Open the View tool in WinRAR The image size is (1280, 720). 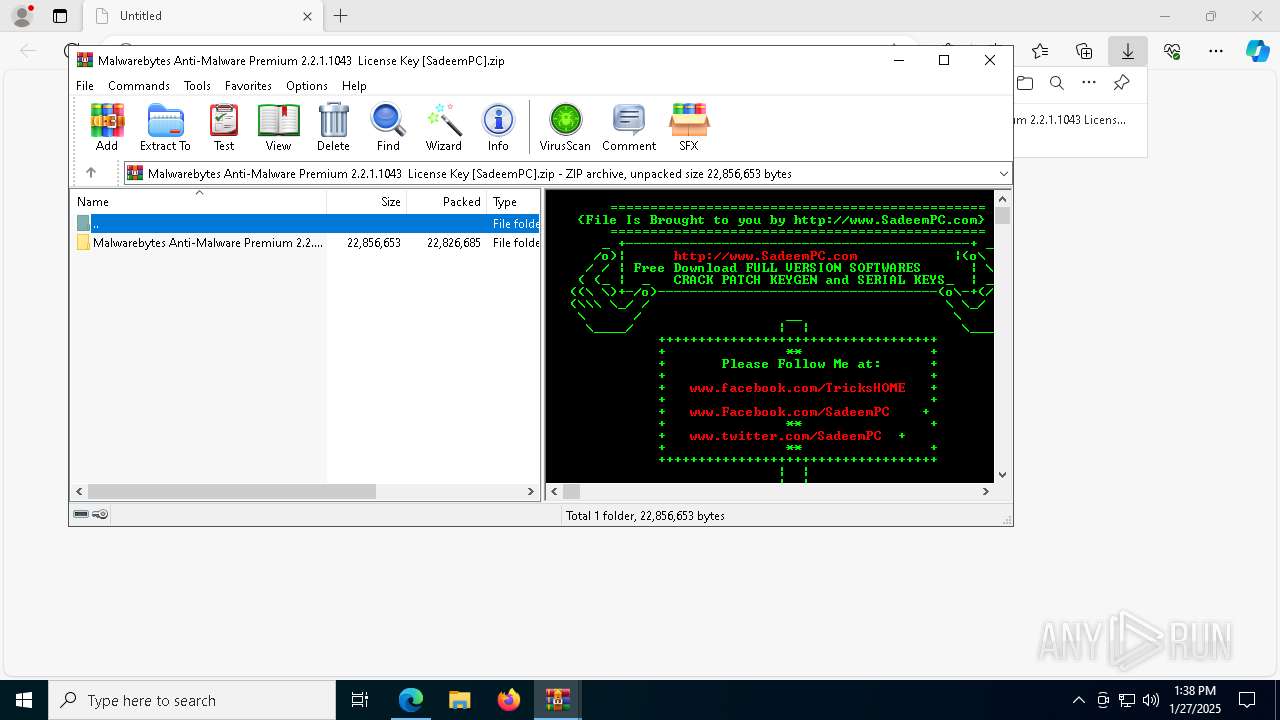(278, 127)
